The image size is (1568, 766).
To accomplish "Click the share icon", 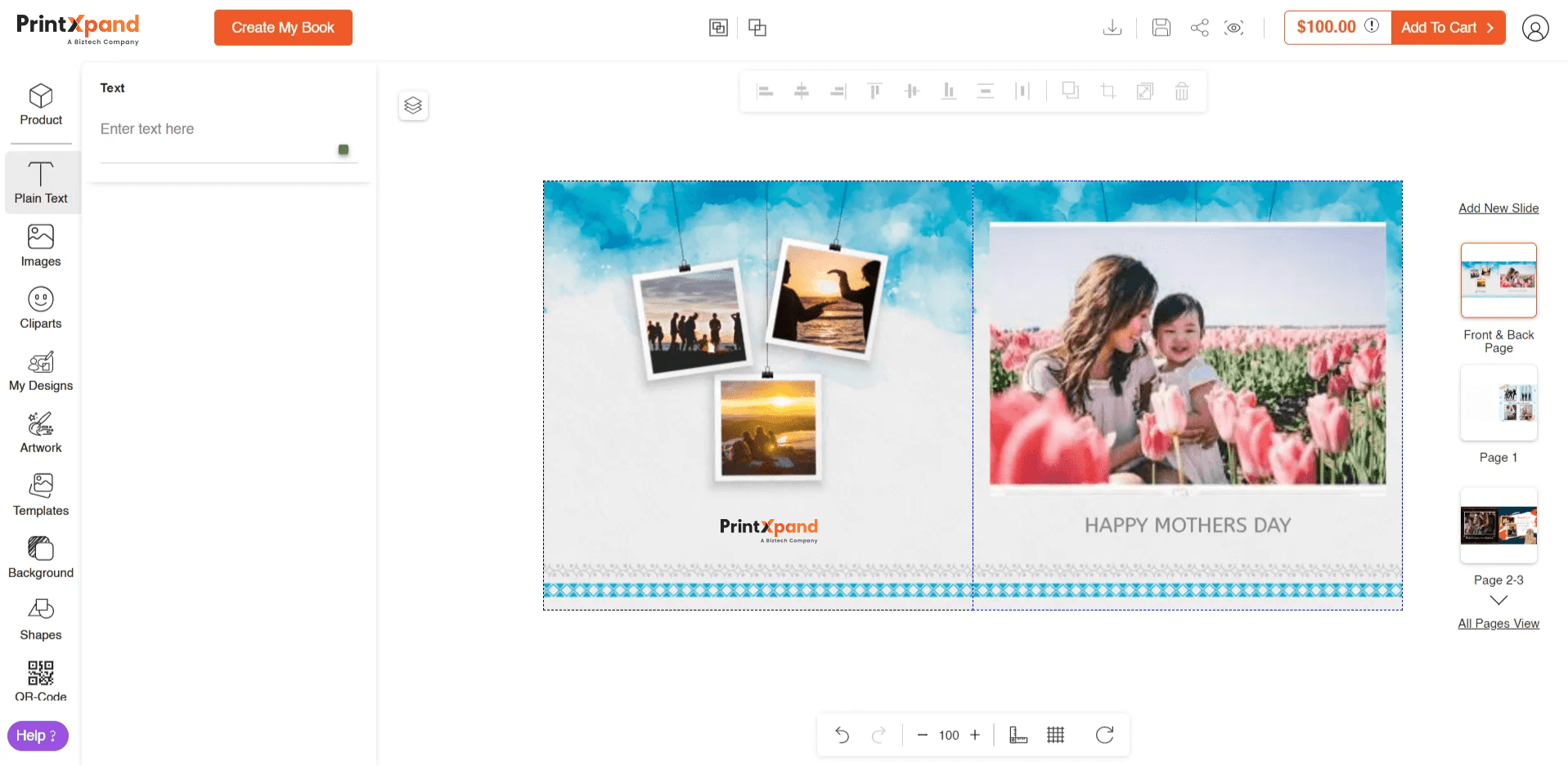I will [1199, 28].
